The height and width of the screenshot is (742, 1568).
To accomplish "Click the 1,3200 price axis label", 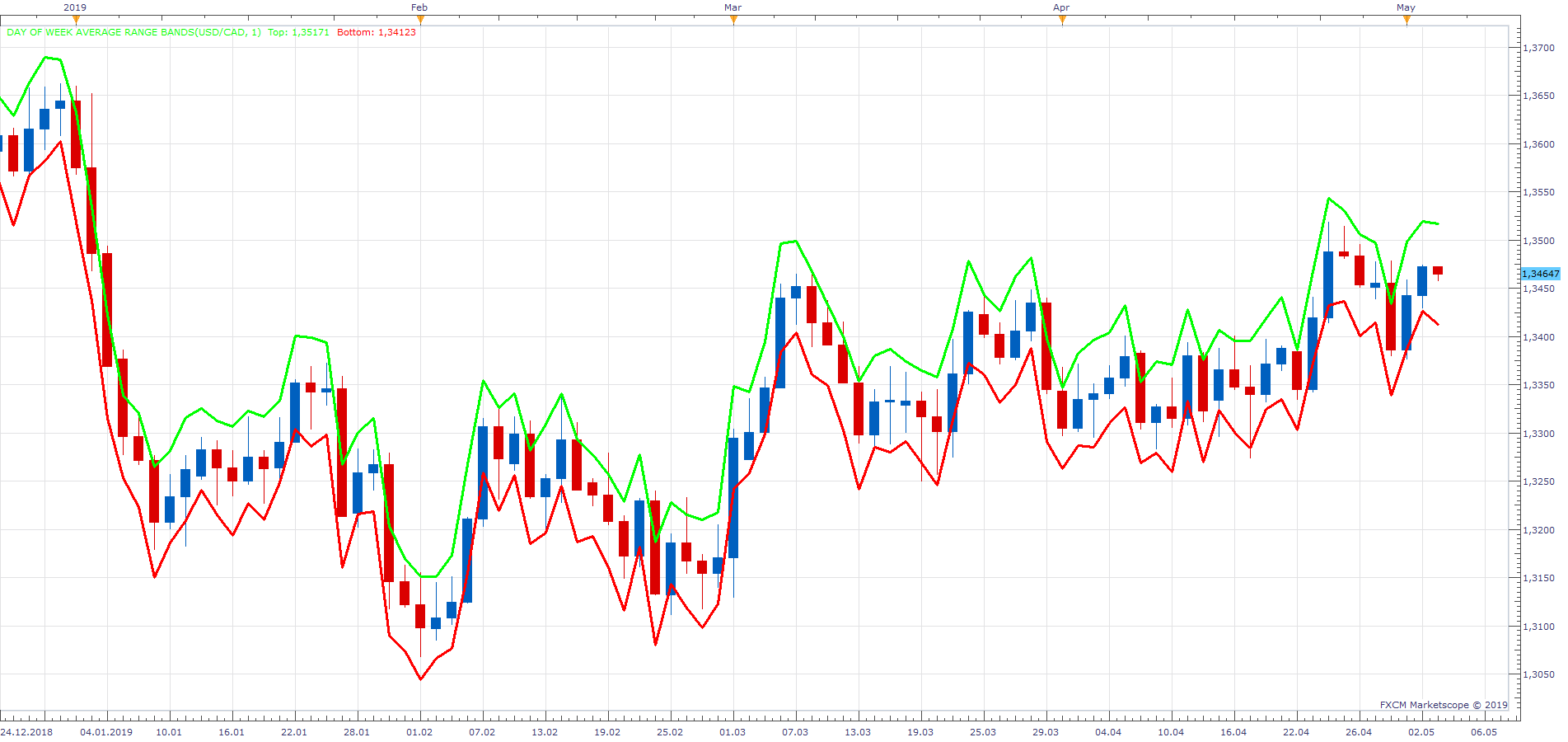I will pos(1538,530).
